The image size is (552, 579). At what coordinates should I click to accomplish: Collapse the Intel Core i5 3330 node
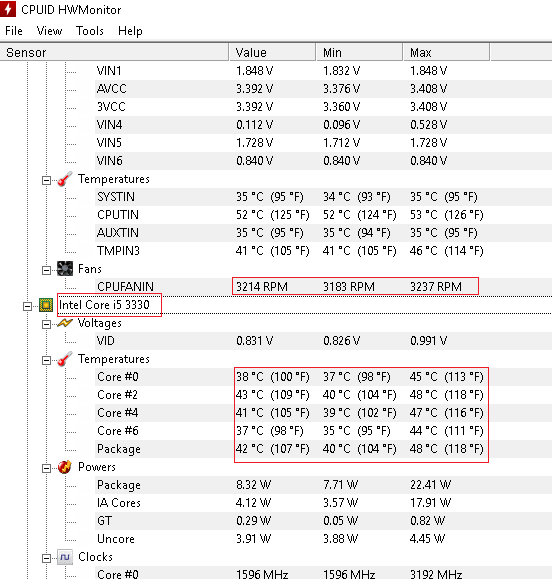27,306
